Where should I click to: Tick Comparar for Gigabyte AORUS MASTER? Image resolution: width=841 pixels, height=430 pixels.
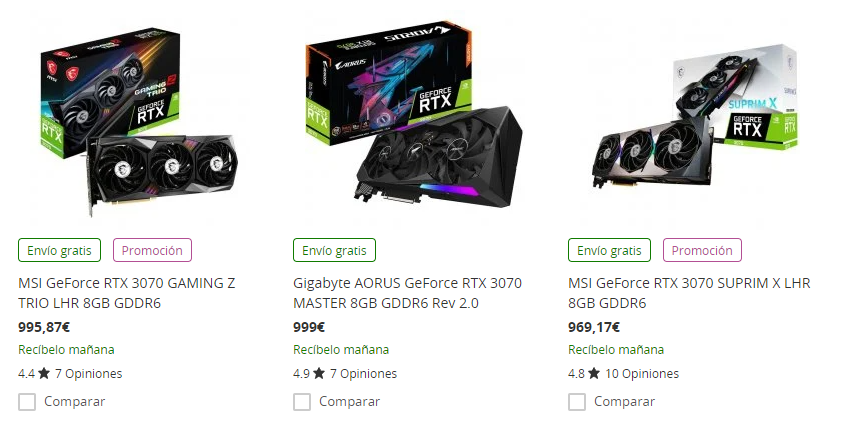tap(302, 402)
